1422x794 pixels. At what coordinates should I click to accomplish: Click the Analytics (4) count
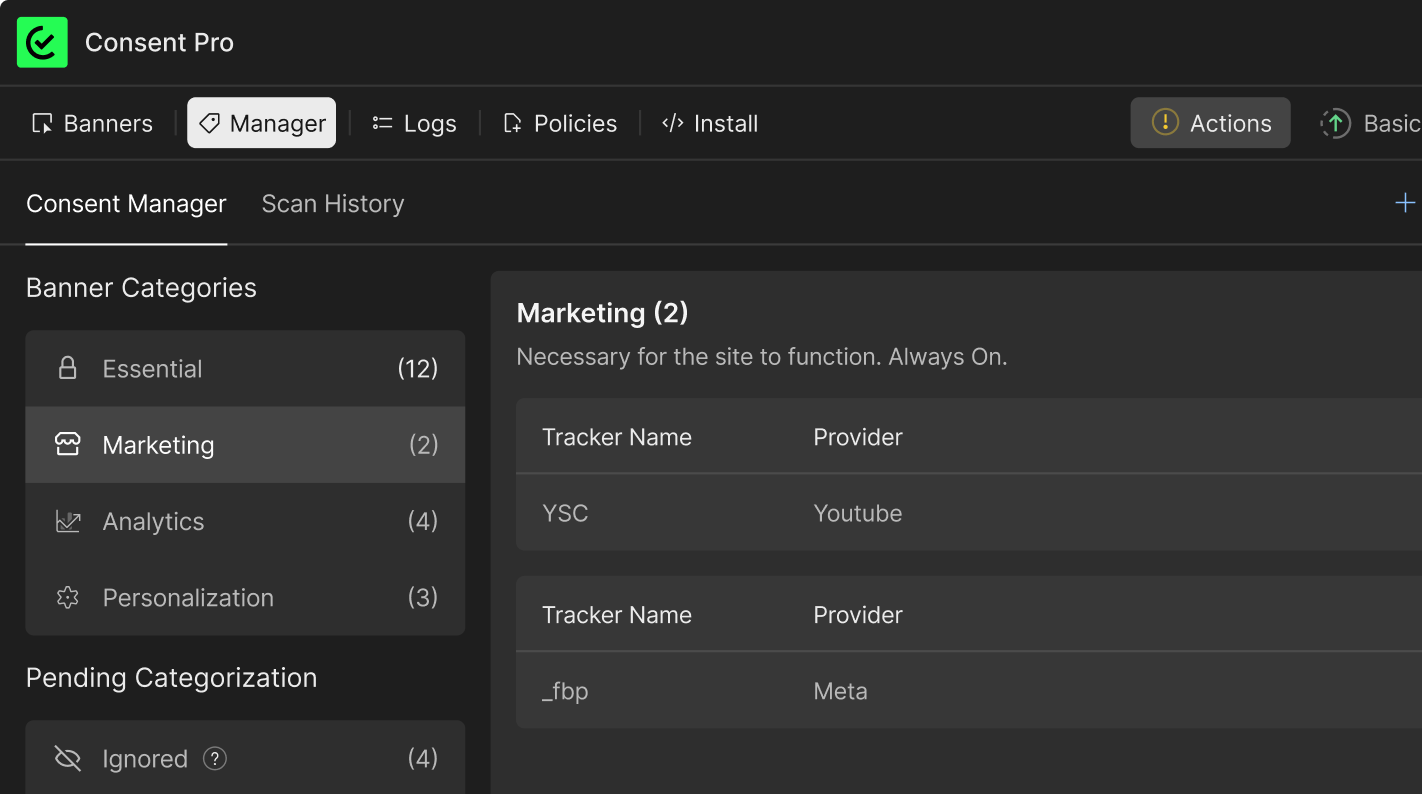click(x=423, y=521)
